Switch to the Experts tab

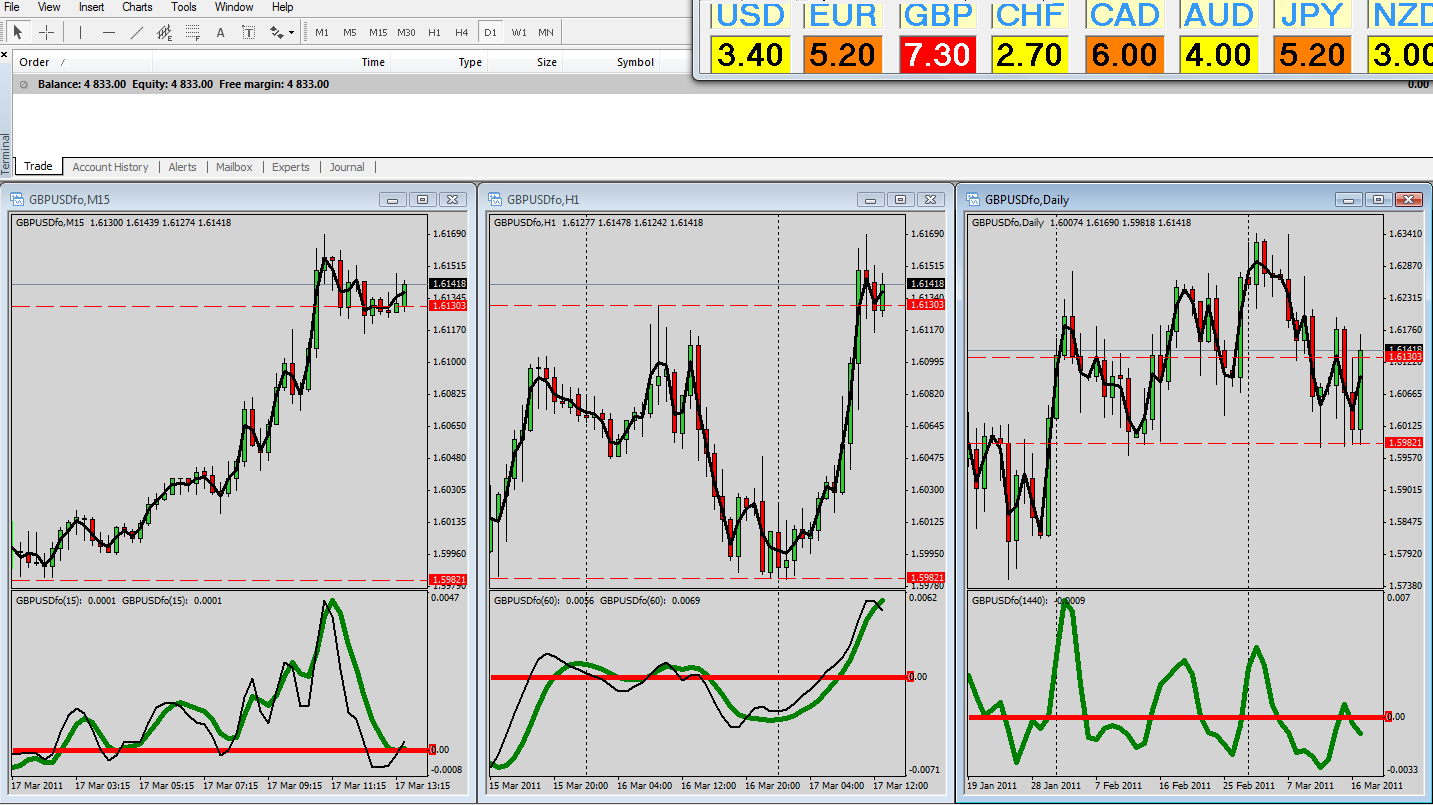(x=291, y=167)
